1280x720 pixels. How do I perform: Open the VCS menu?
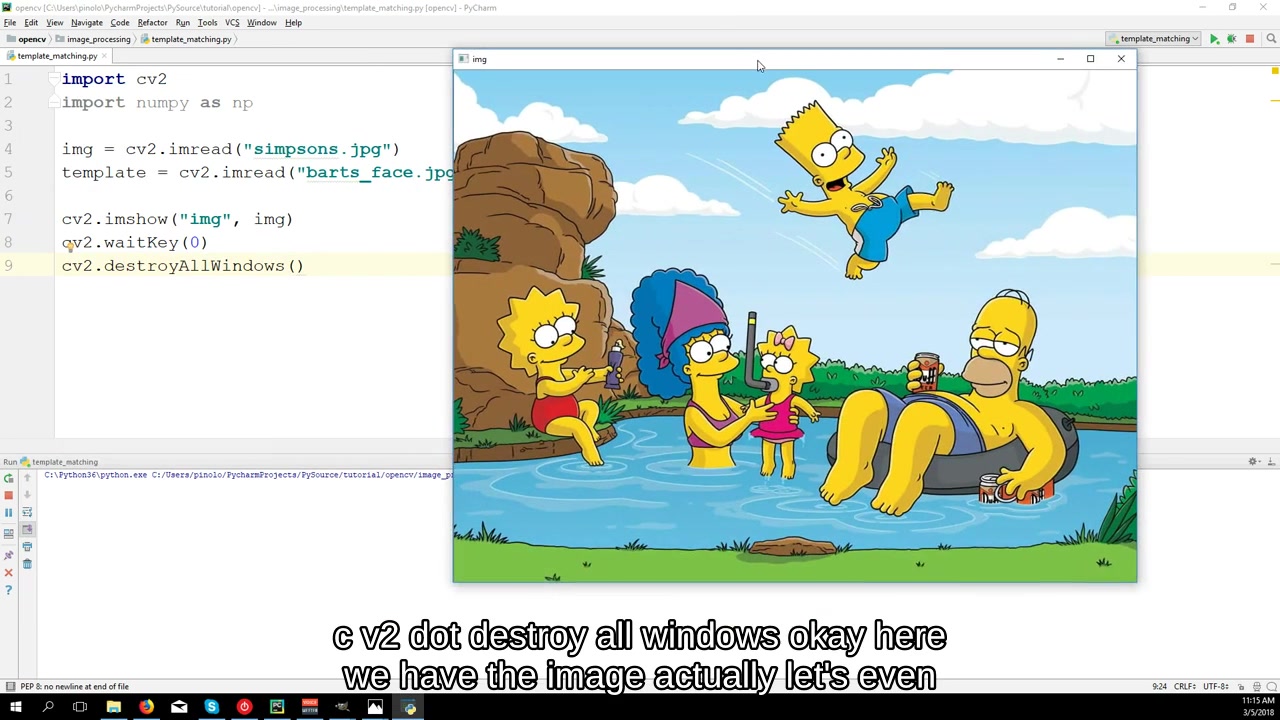pyautogui.click(x=232, y=22)
